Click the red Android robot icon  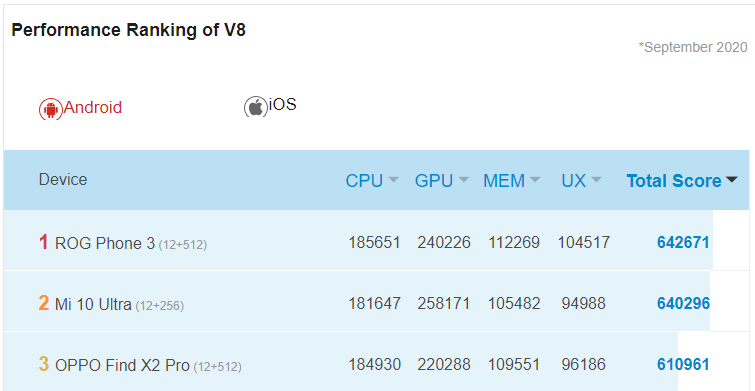[51, 109]
